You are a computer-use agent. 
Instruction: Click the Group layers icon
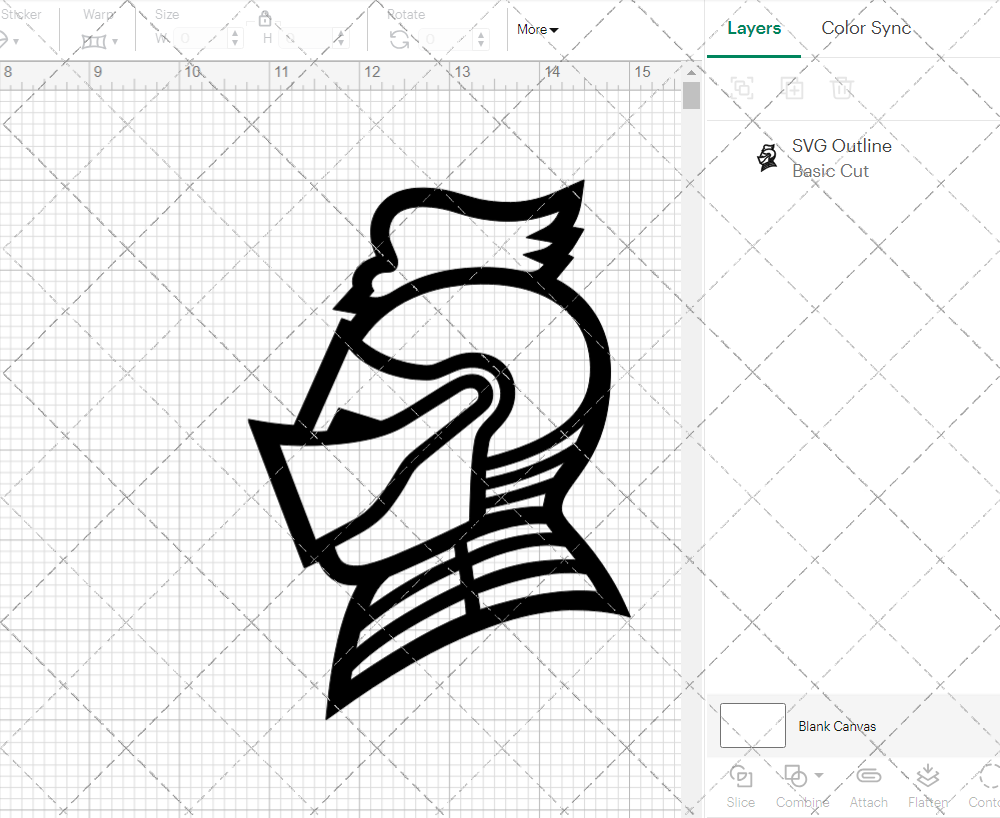coord(742,88)
